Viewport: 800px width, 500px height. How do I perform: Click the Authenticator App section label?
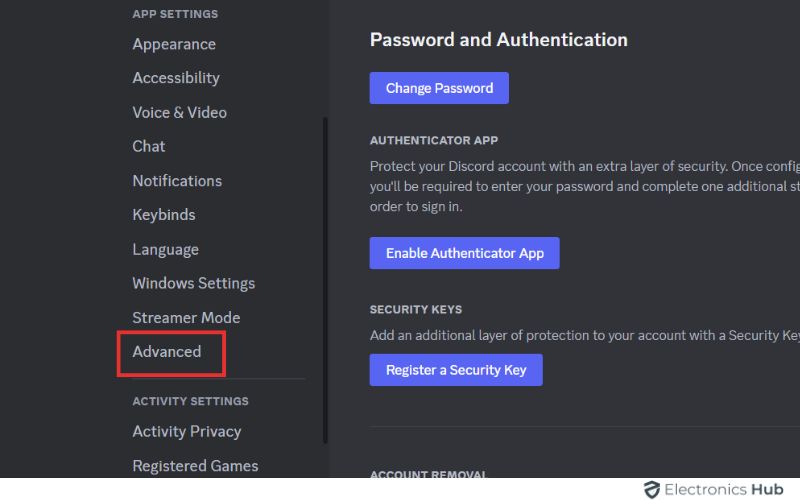(x=434, y=141)
